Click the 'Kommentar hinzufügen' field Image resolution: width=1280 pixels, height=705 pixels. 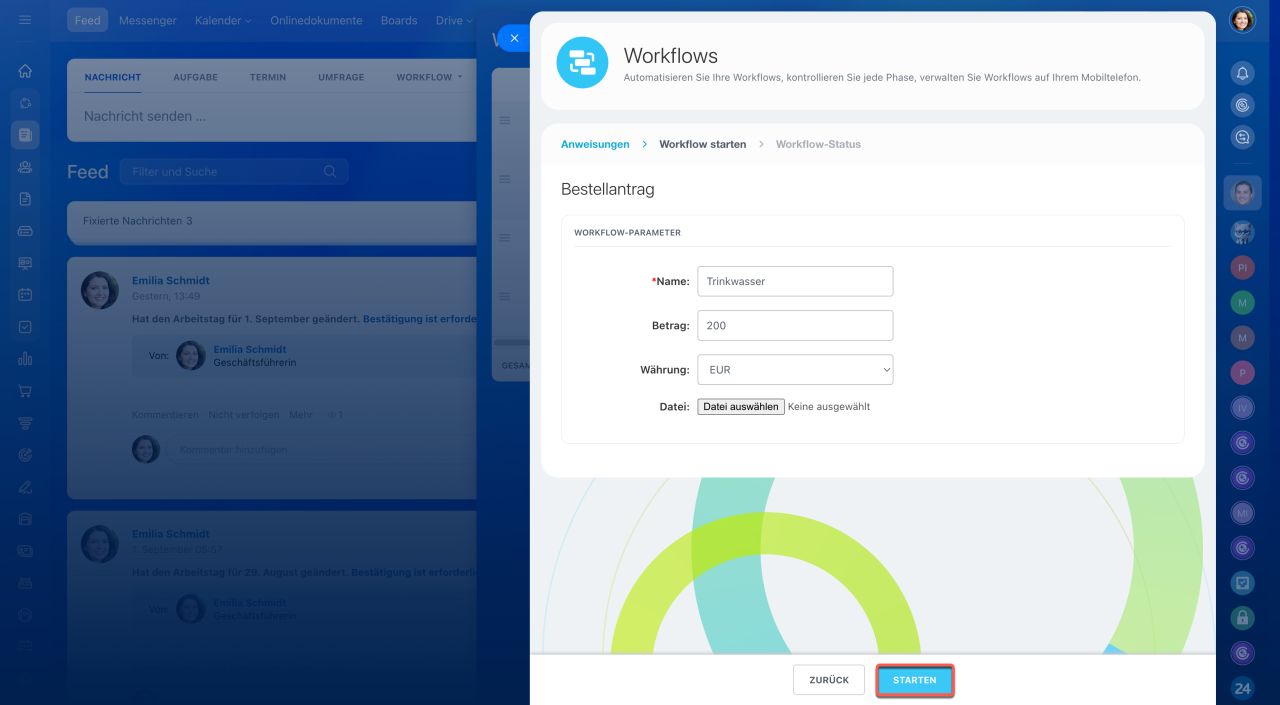(x=320, y=450)
